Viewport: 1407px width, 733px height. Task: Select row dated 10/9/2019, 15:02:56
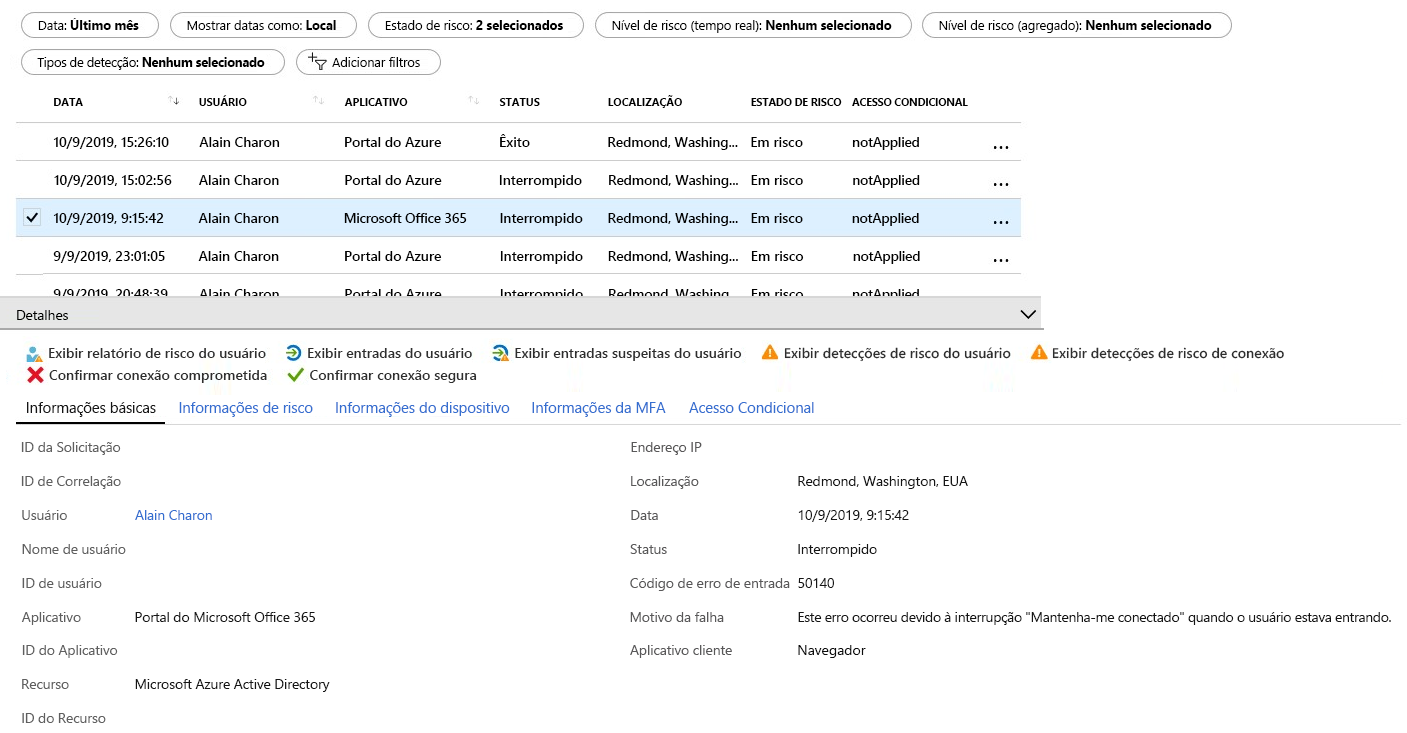pyautogui.click(x=518, y=180)
